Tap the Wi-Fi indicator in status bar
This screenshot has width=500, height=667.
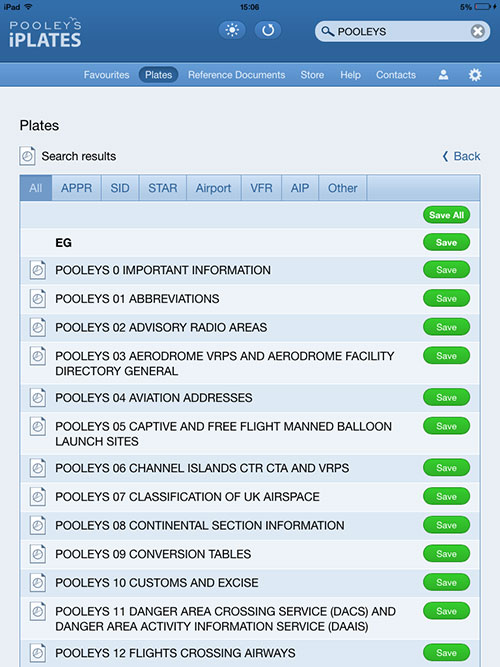tap(29, 7)
